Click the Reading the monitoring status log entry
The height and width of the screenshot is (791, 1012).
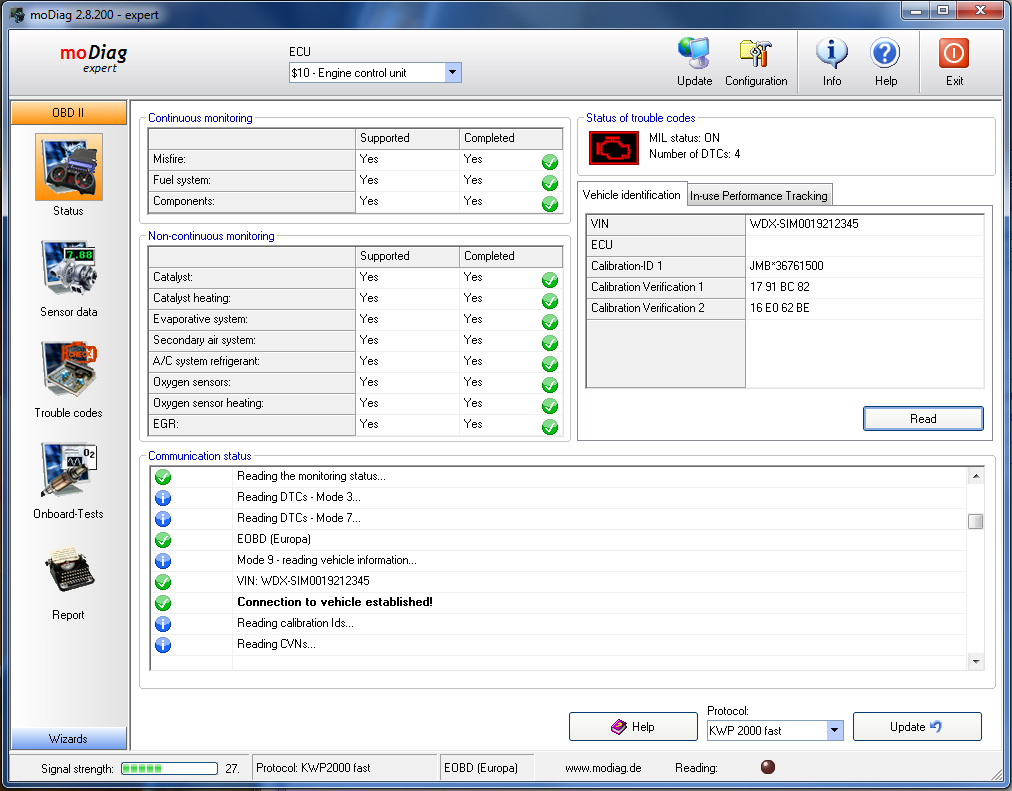[311, 476]
